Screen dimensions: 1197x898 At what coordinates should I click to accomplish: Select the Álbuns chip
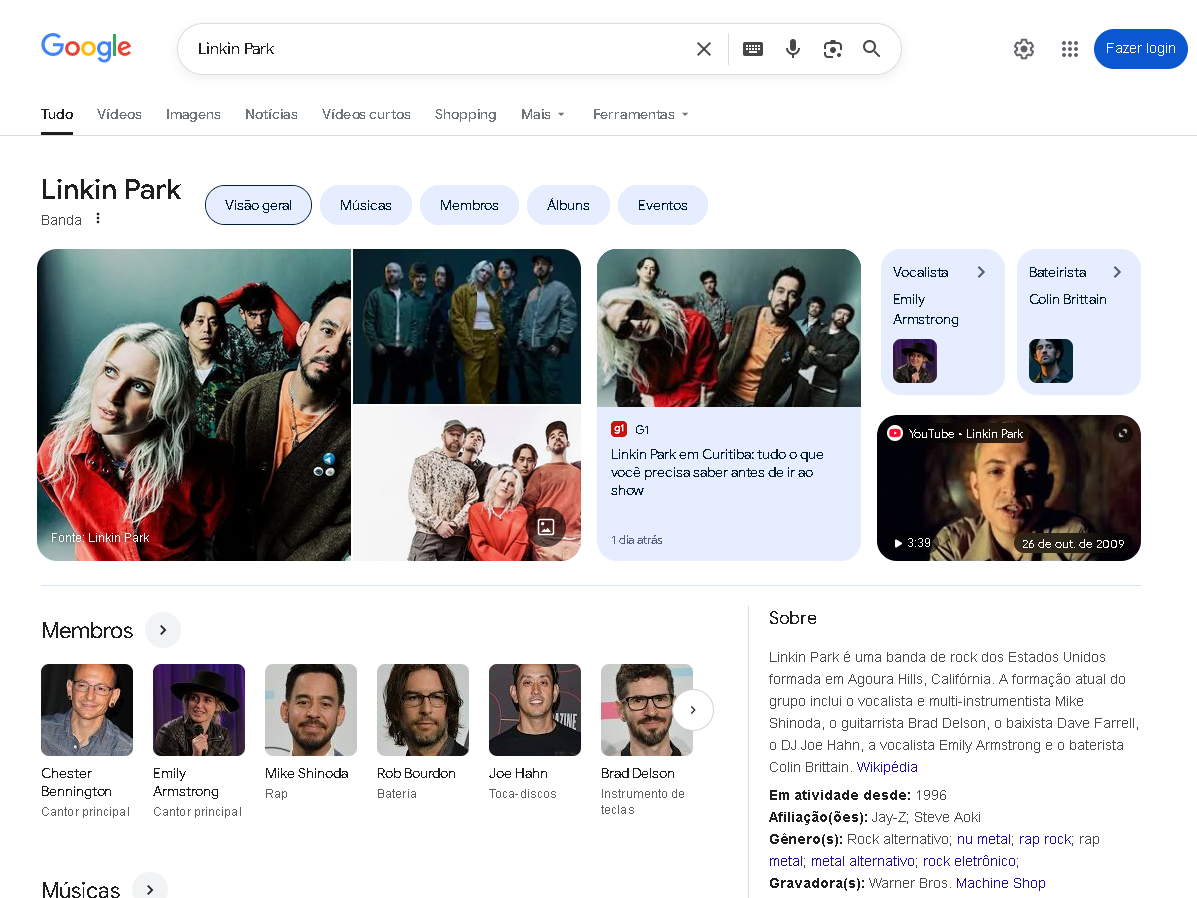(568, 205)
